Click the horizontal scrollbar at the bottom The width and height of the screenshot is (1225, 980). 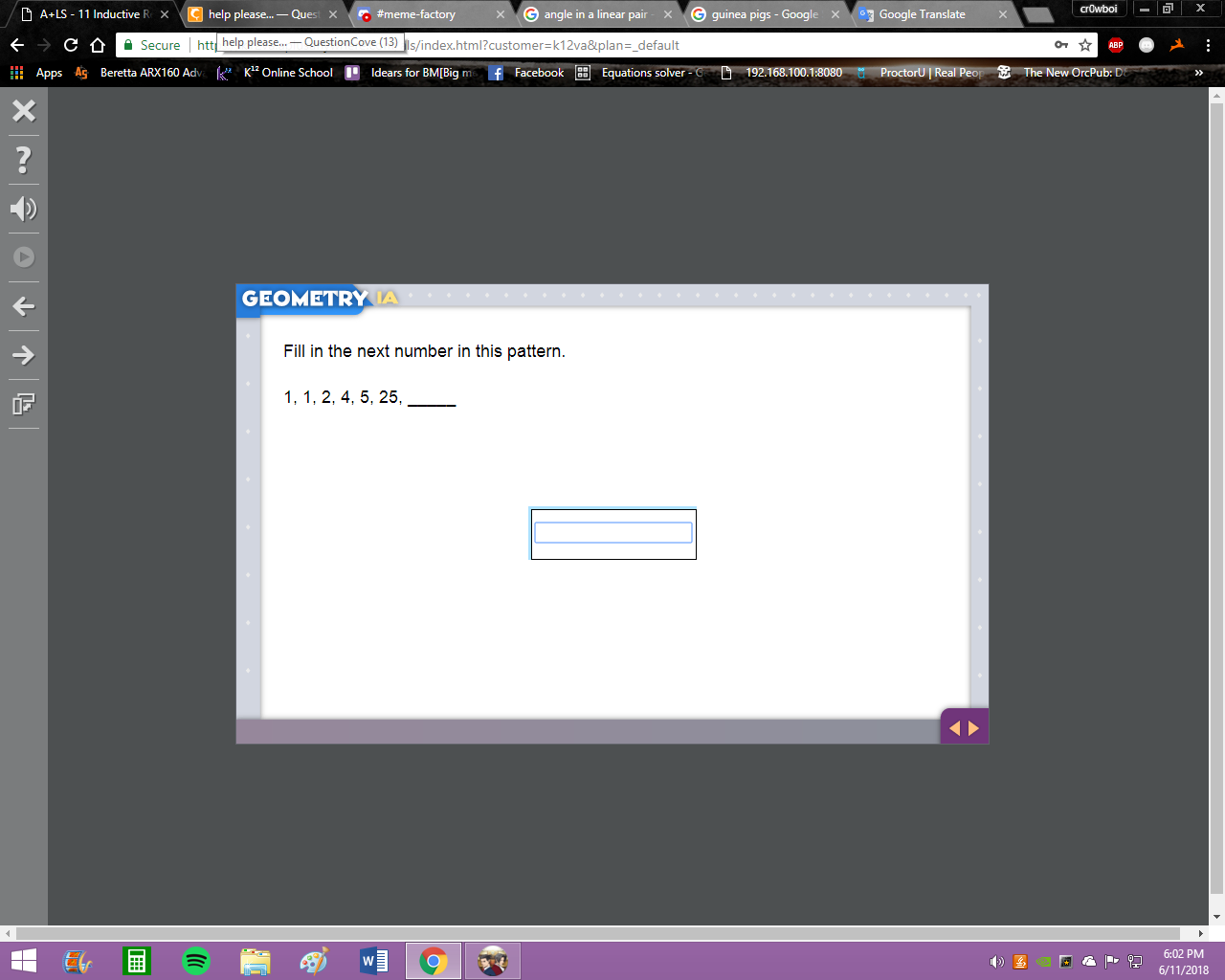598,933
